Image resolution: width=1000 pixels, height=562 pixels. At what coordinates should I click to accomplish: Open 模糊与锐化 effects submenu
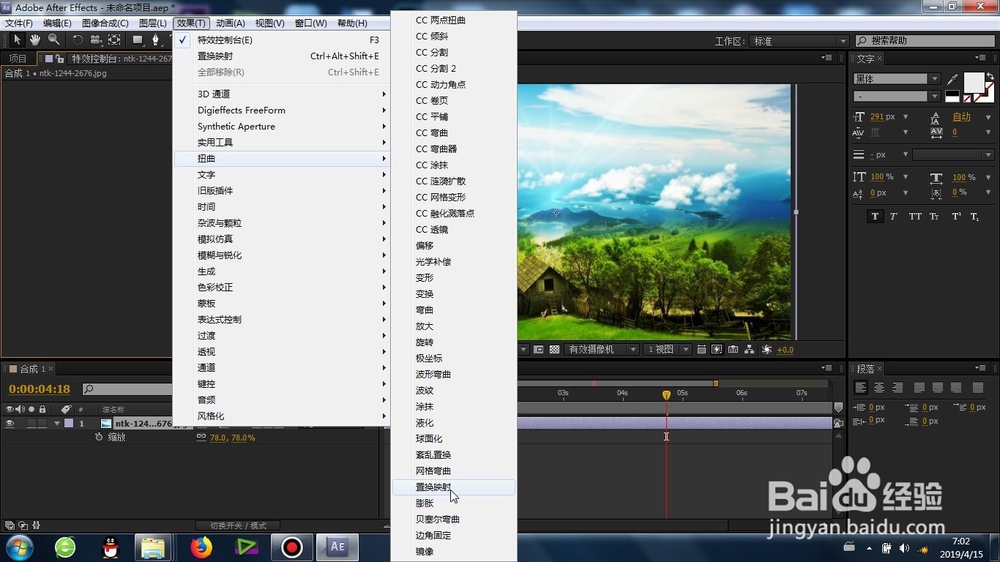click(x=281, y=255)
